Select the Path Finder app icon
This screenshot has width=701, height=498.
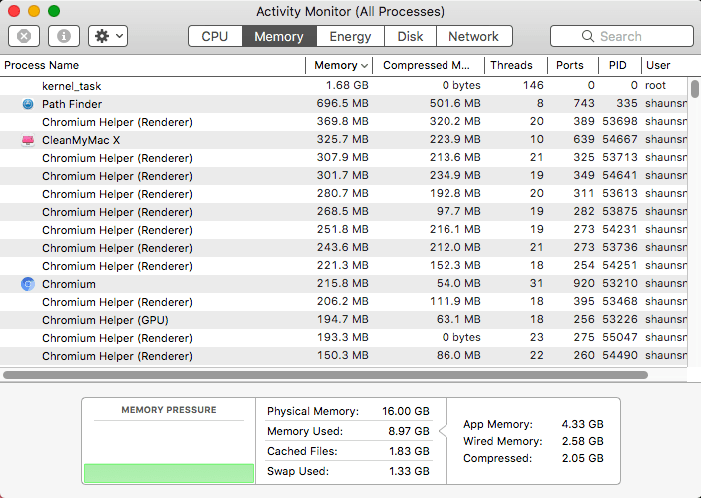click(x=28, y=104)
